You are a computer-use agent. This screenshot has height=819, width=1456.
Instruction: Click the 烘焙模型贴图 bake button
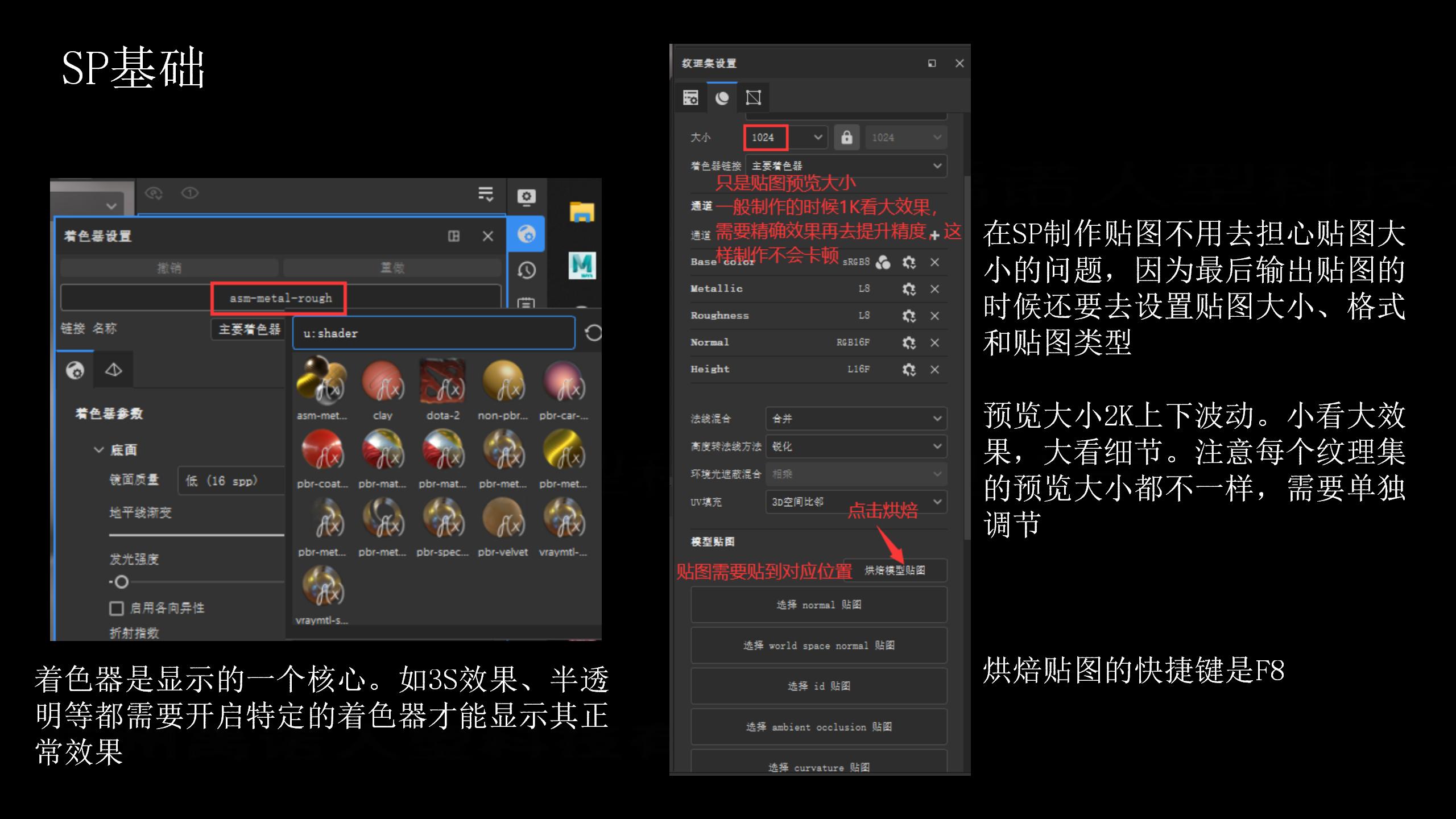[x=895, y=570]
